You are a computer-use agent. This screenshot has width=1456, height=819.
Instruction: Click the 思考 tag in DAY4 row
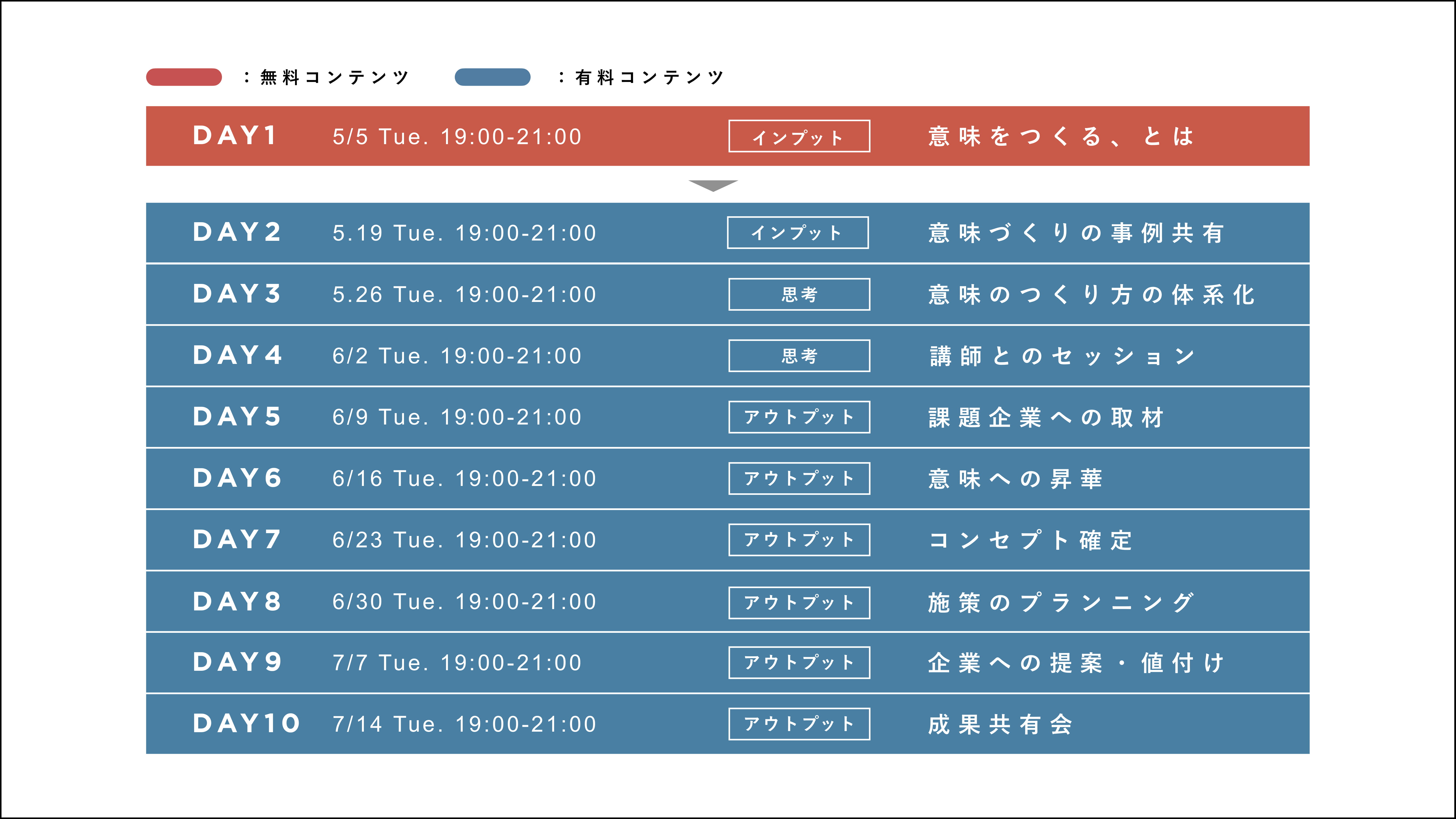coord(799,355)
